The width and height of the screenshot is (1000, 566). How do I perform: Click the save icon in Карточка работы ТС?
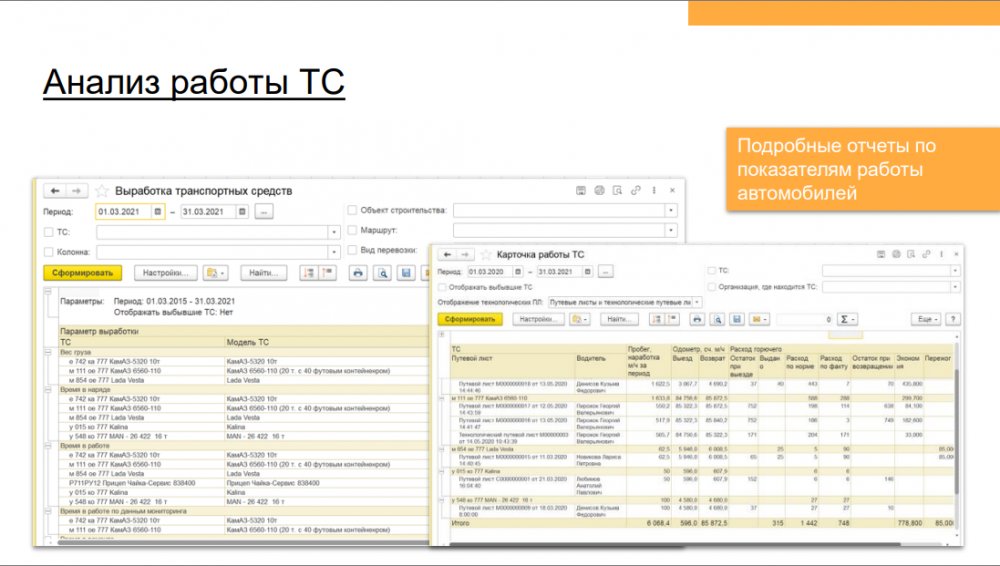[x=736, y=319]
